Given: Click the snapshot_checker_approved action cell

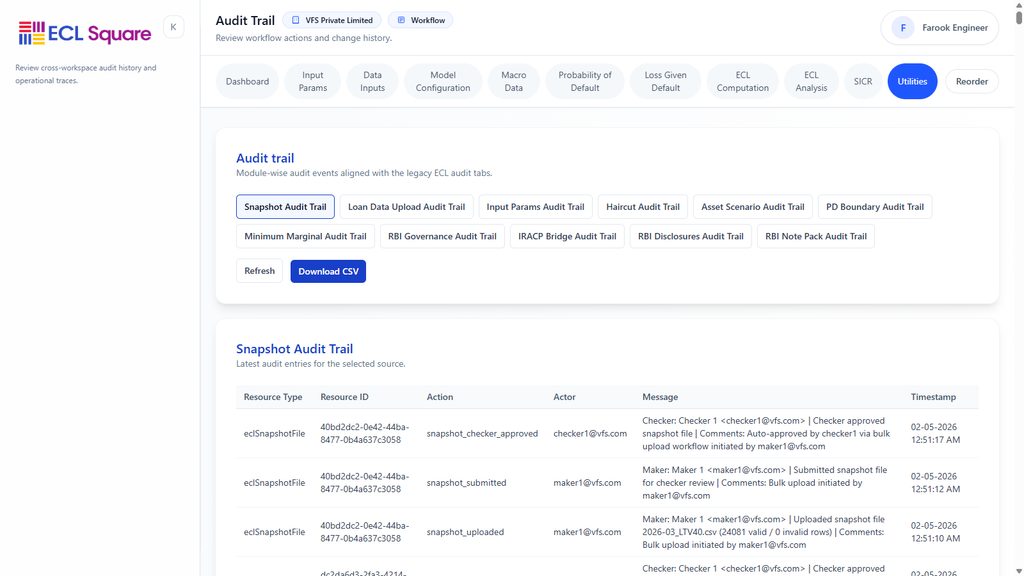Looking at the screenshot, I should [482, 434].
